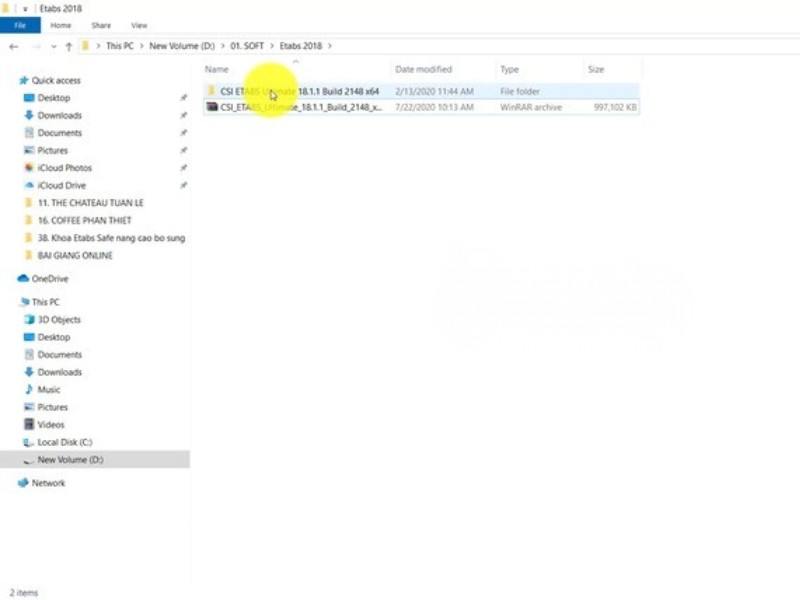Open OneDrive in the navigation pane
Screen dimensions: 800x600
(49, 279)
